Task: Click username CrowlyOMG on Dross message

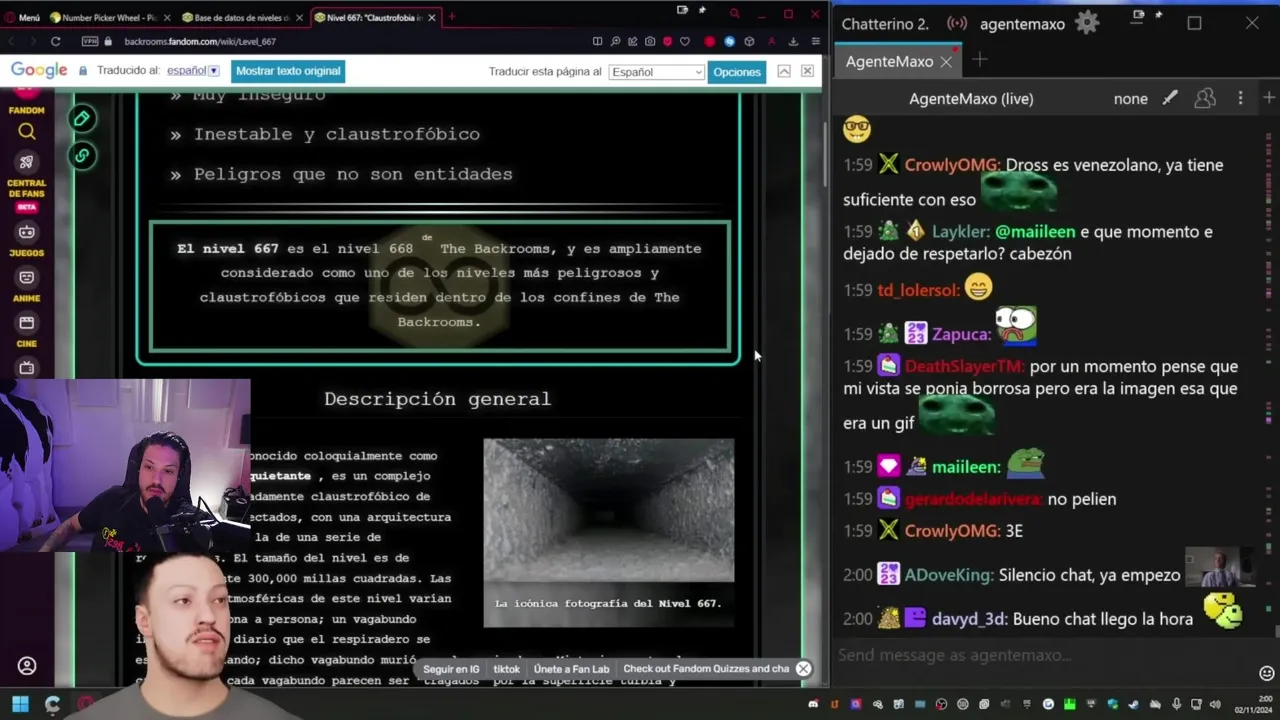Action: click(951, 165)
